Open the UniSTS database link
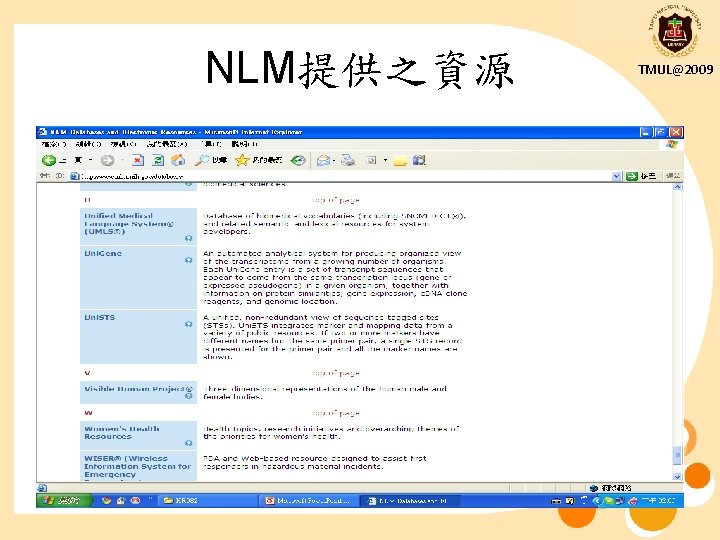 [100, 318]
